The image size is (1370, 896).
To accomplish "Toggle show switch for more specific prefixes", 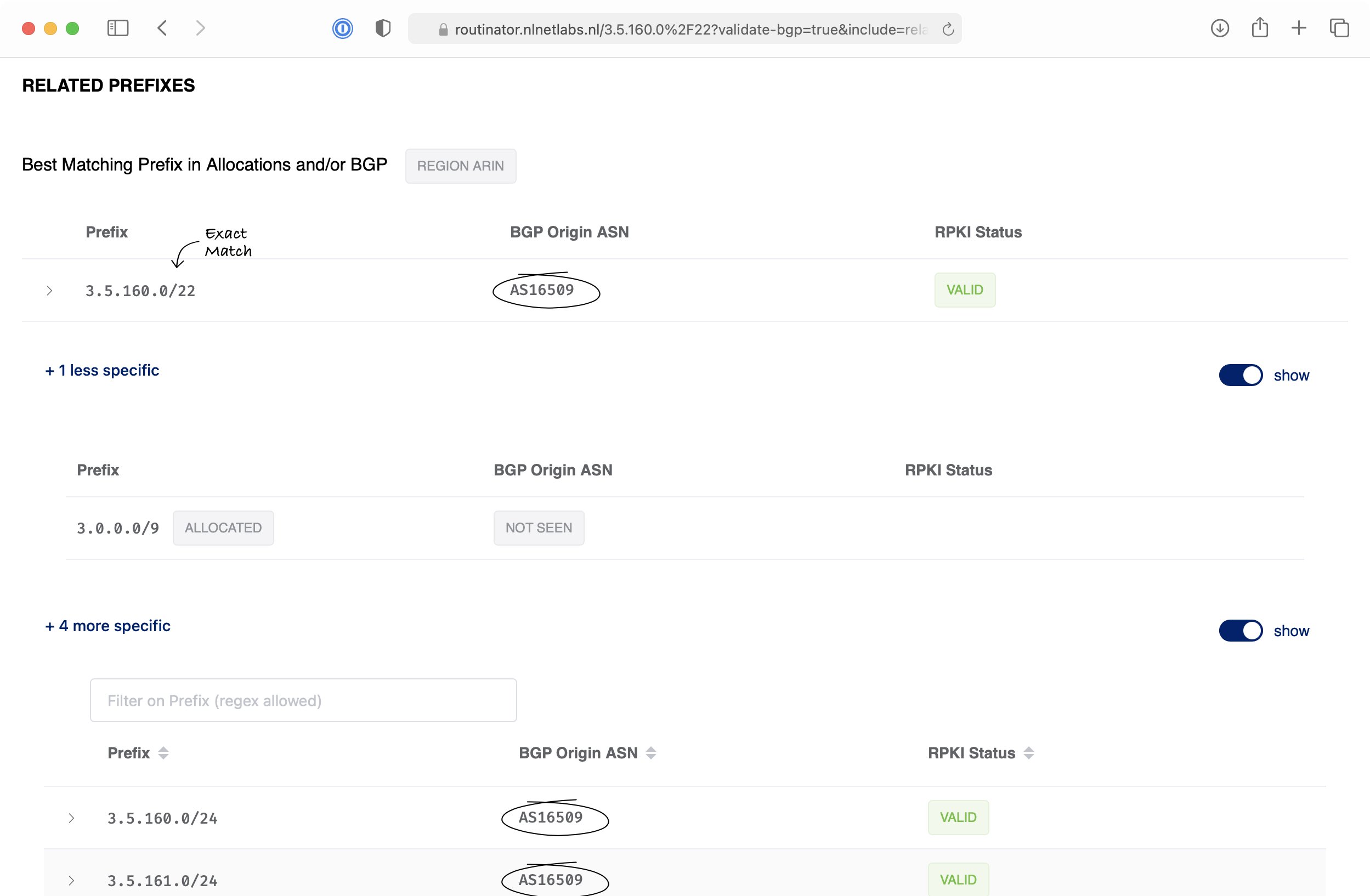I will tap(1241, 631).
